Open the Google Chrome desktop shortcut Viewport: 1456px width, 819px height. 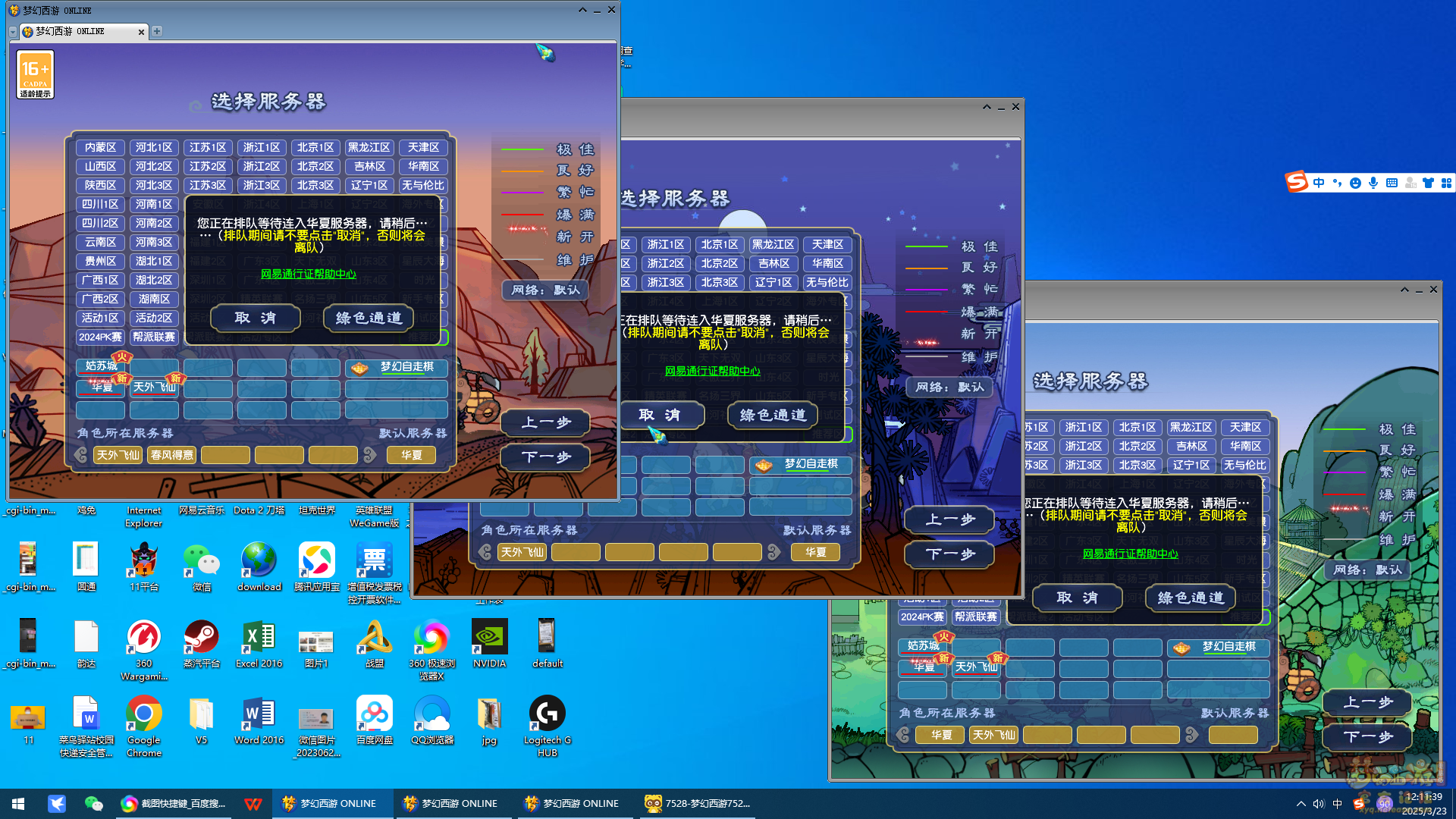[x=143, y=726]
